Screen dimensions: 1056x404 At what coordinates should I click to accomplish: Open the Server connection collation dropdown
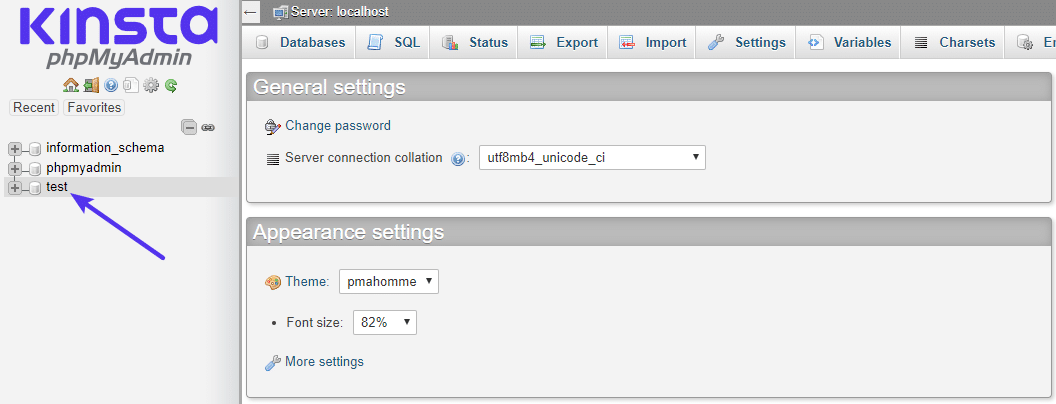click(592, 158)
